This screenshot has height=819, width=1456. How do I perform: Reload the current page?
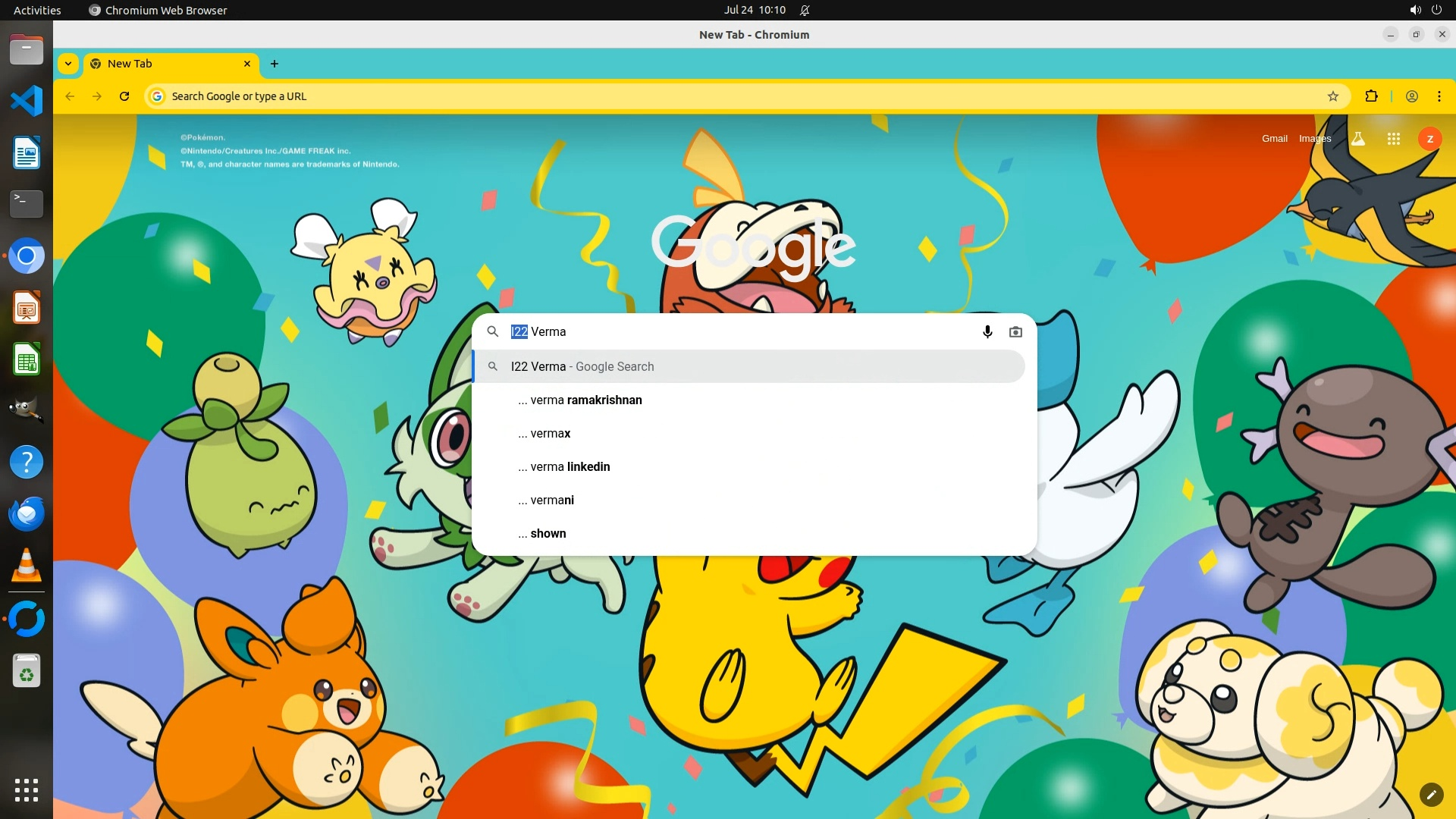[x=124, y=96]
